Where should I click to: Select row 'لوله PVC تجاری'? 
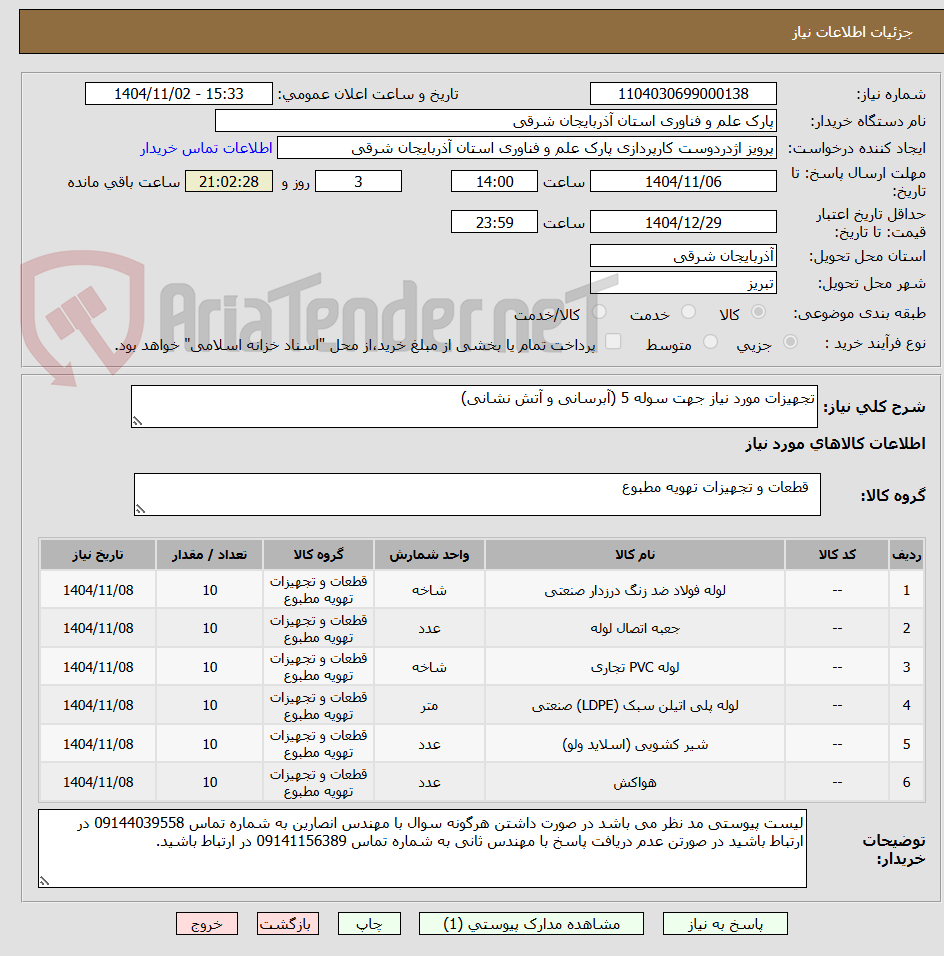pyautogui.click(x=482, y=666)
